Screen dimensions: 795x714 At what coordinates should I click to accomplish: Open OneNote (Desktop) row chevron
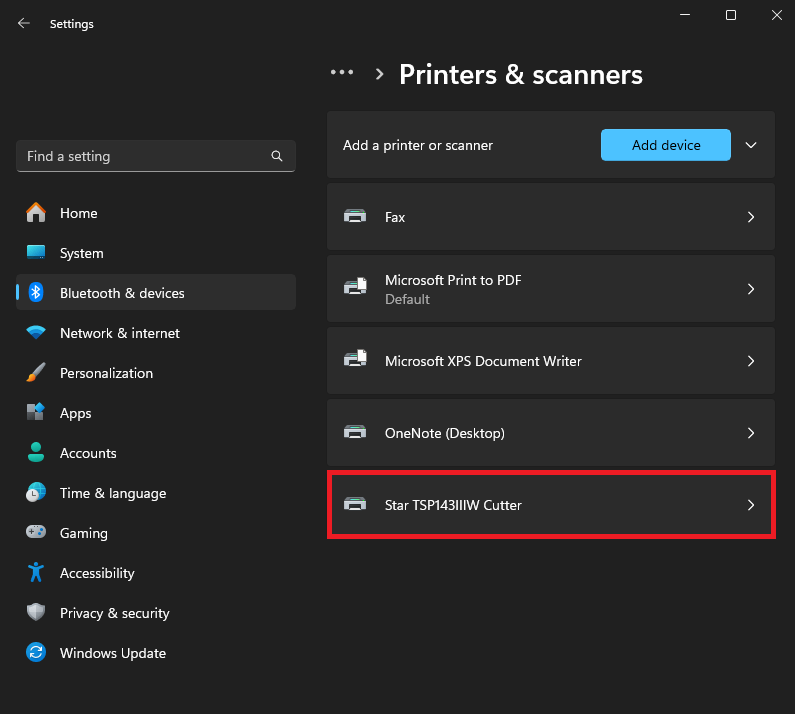click(x=751, y=433)
